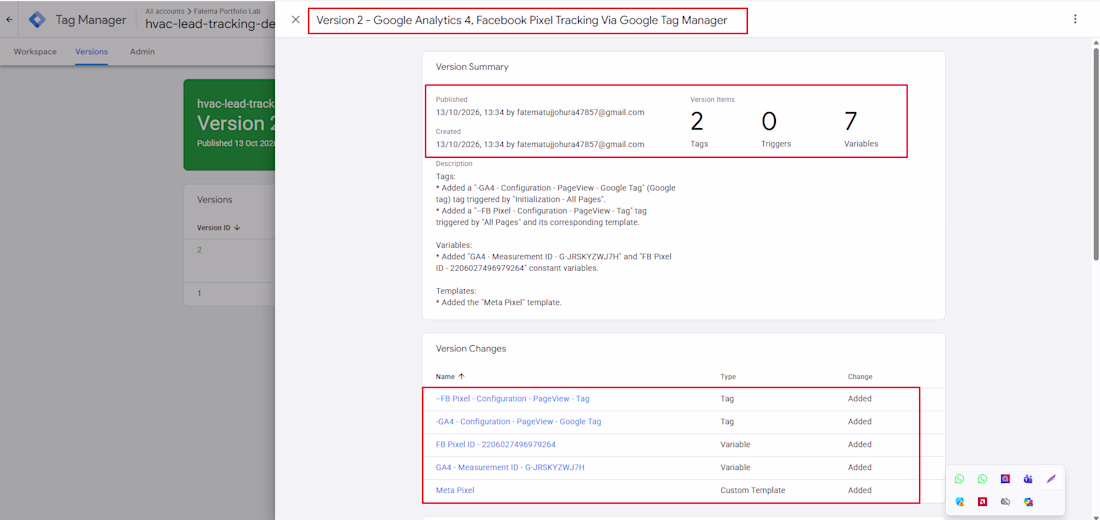The height and width of the screenshot is (520, 1100).
Task: Open the Microsoft 365 Copilot tray icon
Action: (1028, 502)
